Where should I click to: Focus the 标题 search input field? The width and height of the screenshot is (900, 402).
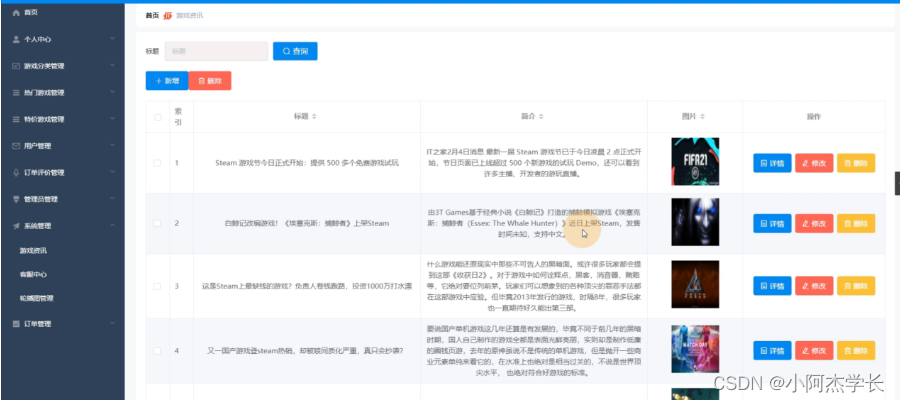(216, 51)
